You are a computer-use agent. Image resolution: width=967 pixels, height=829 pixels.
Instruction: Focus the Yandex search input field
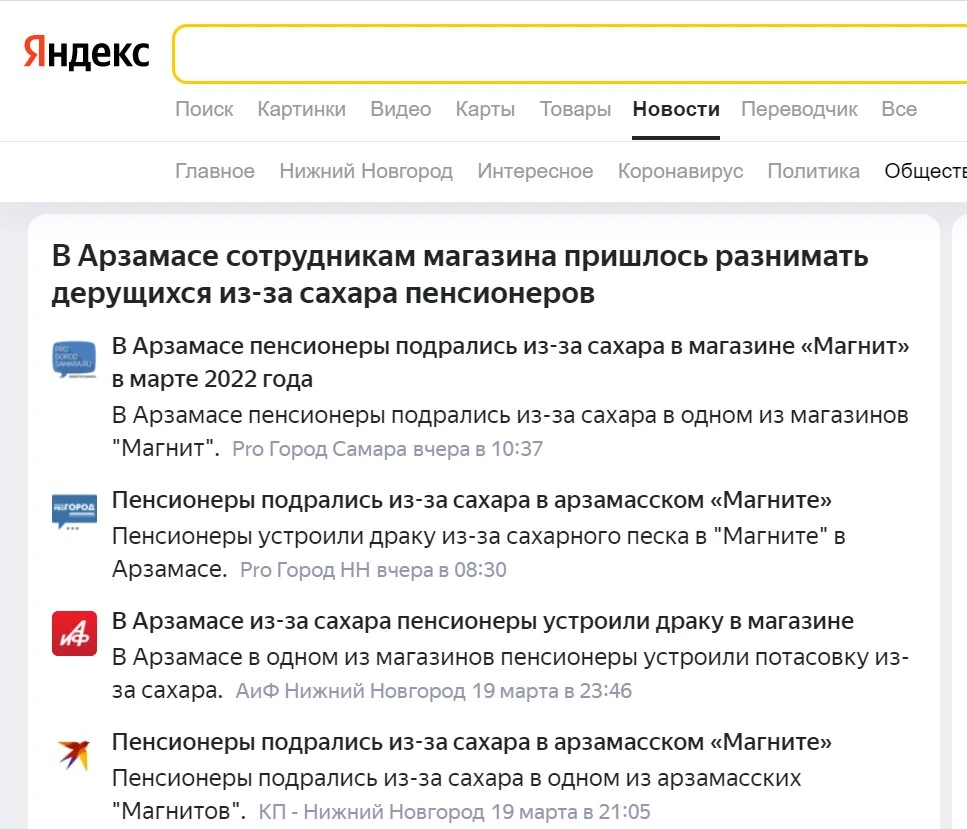tap(570, 54)
